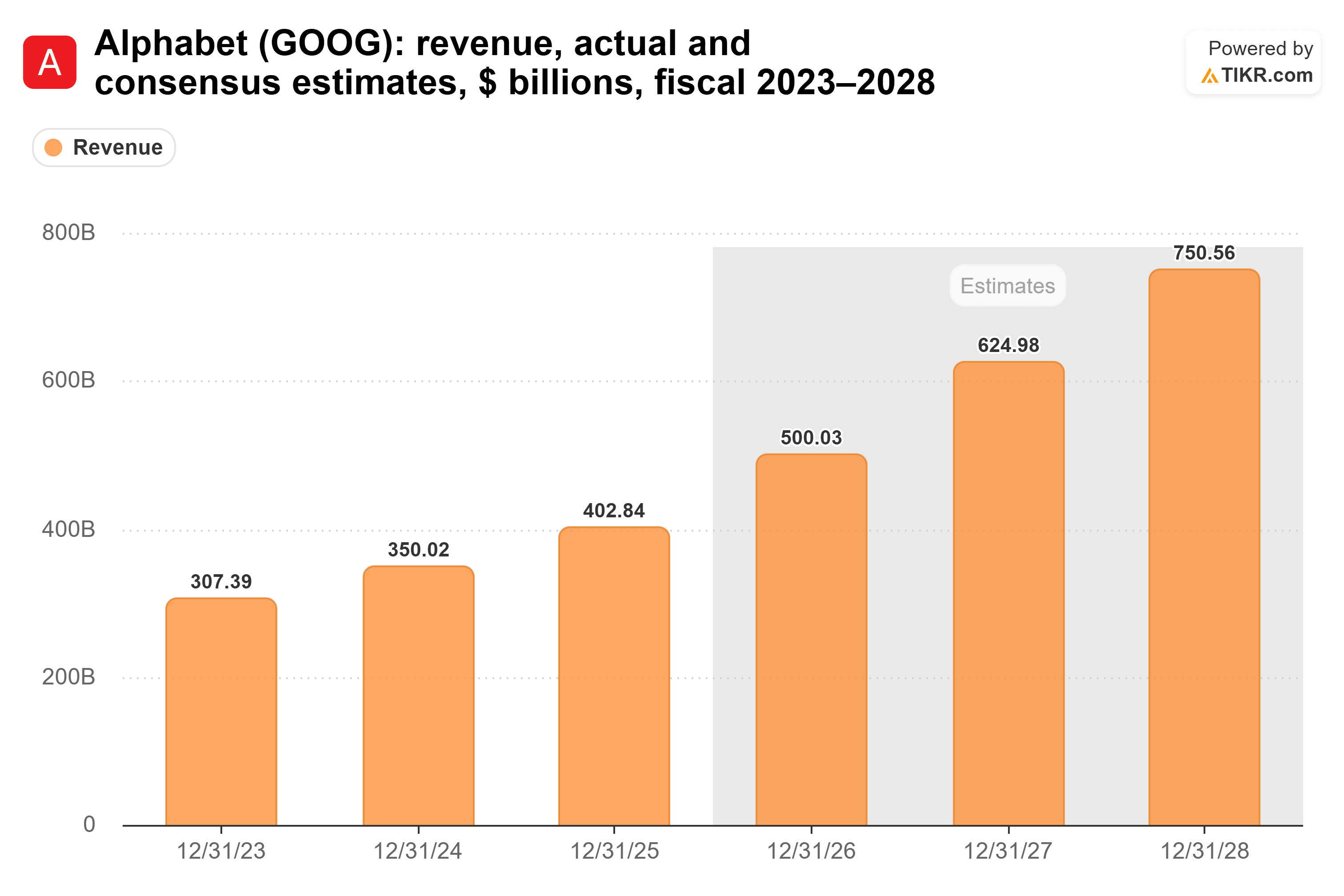Click the 402.84 value label
Image resolution: width=1344 pixels, height=896 pixels.
pyautogui.click(x=614, y=510)
